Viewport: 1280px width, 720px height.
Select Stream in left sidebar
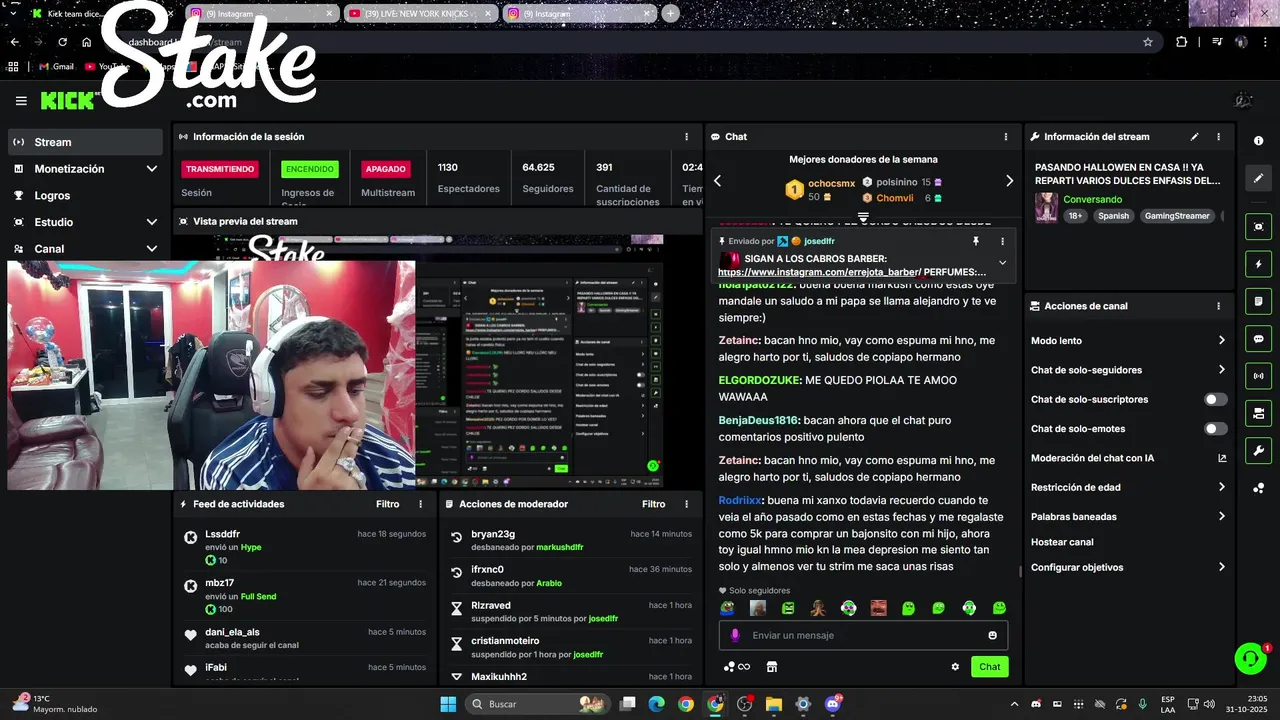(x=85, y=142)
